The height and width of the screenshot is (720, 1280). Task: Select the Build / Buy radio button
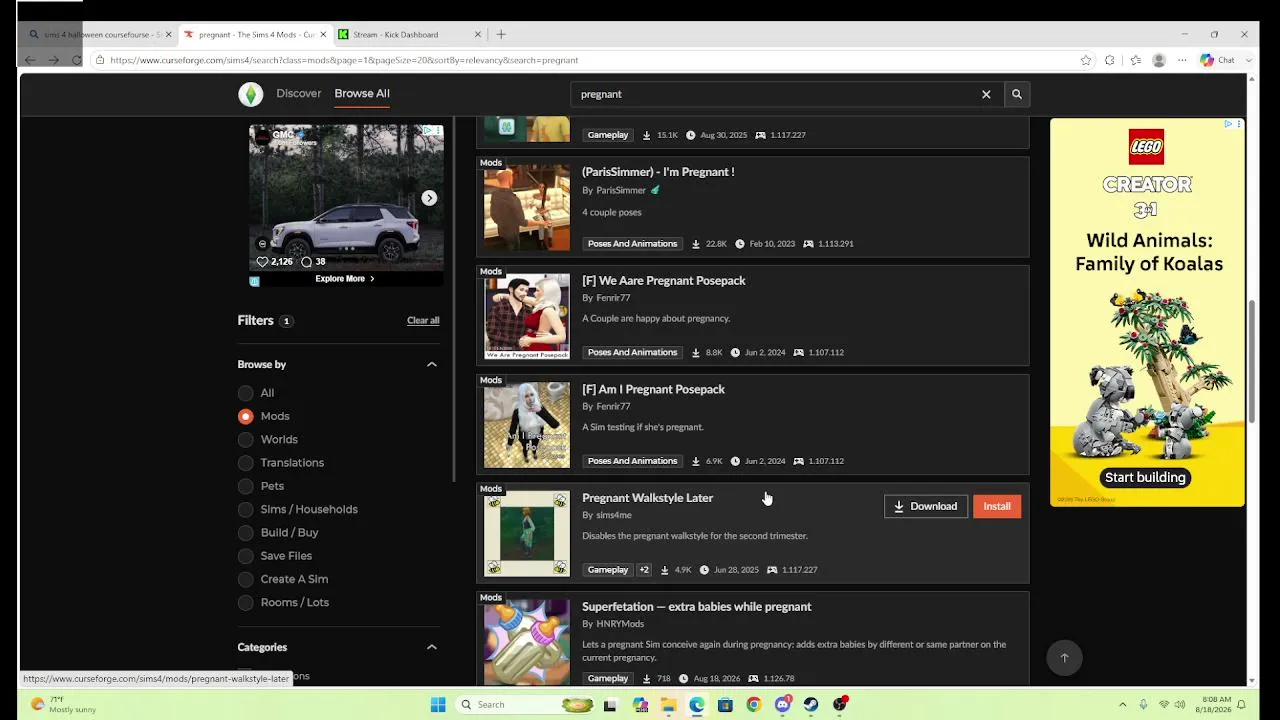click(246, 533)
